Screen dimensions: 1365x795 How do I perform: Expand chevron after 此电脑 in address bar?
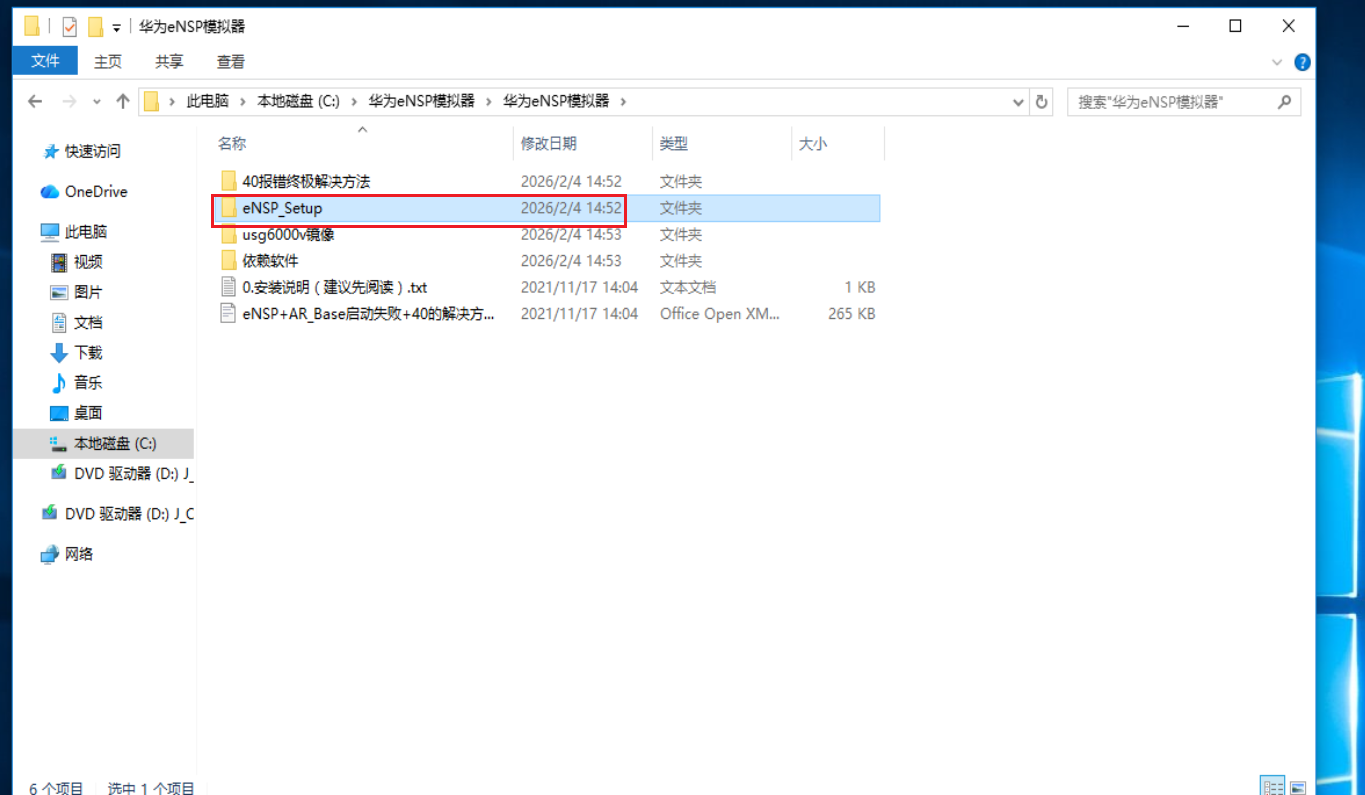click(x=243, y=101)
